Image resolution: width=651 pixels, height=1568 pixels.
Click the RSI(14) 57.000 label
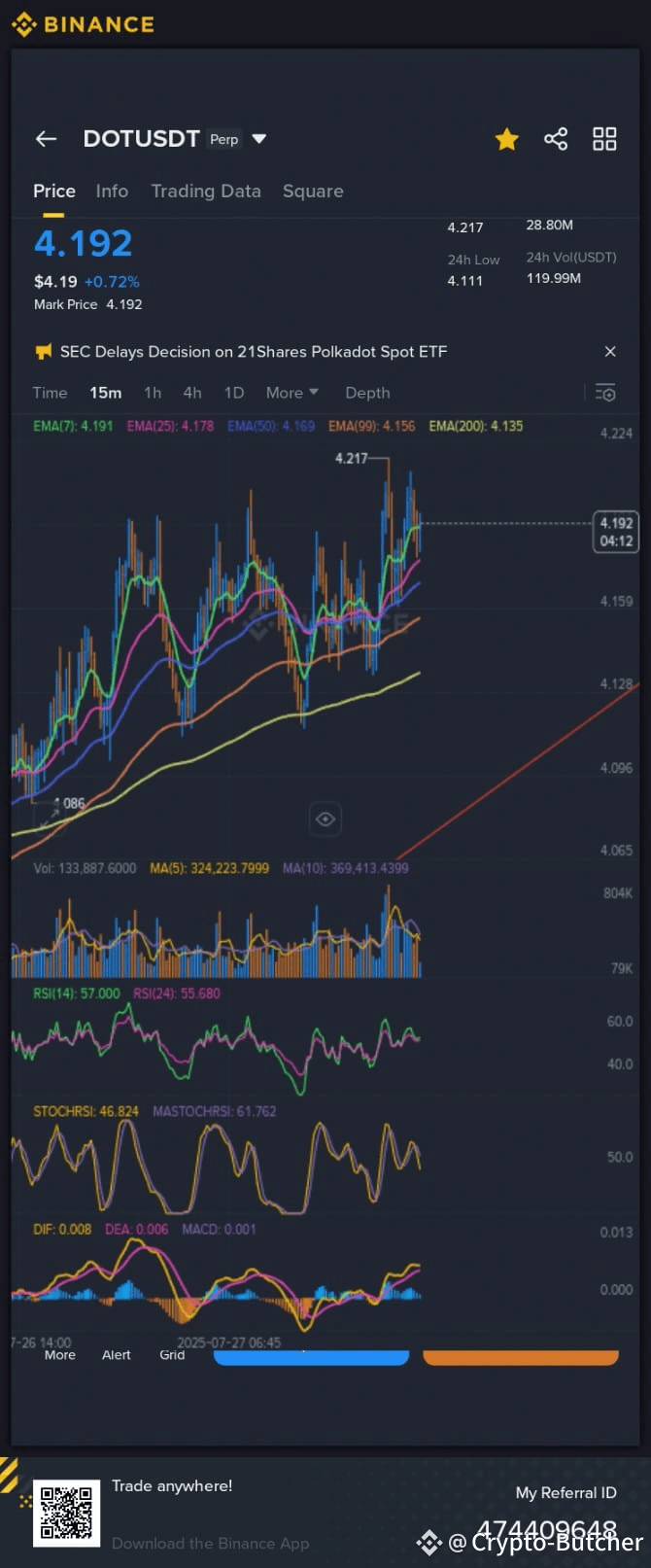click(x=77, y=993)
